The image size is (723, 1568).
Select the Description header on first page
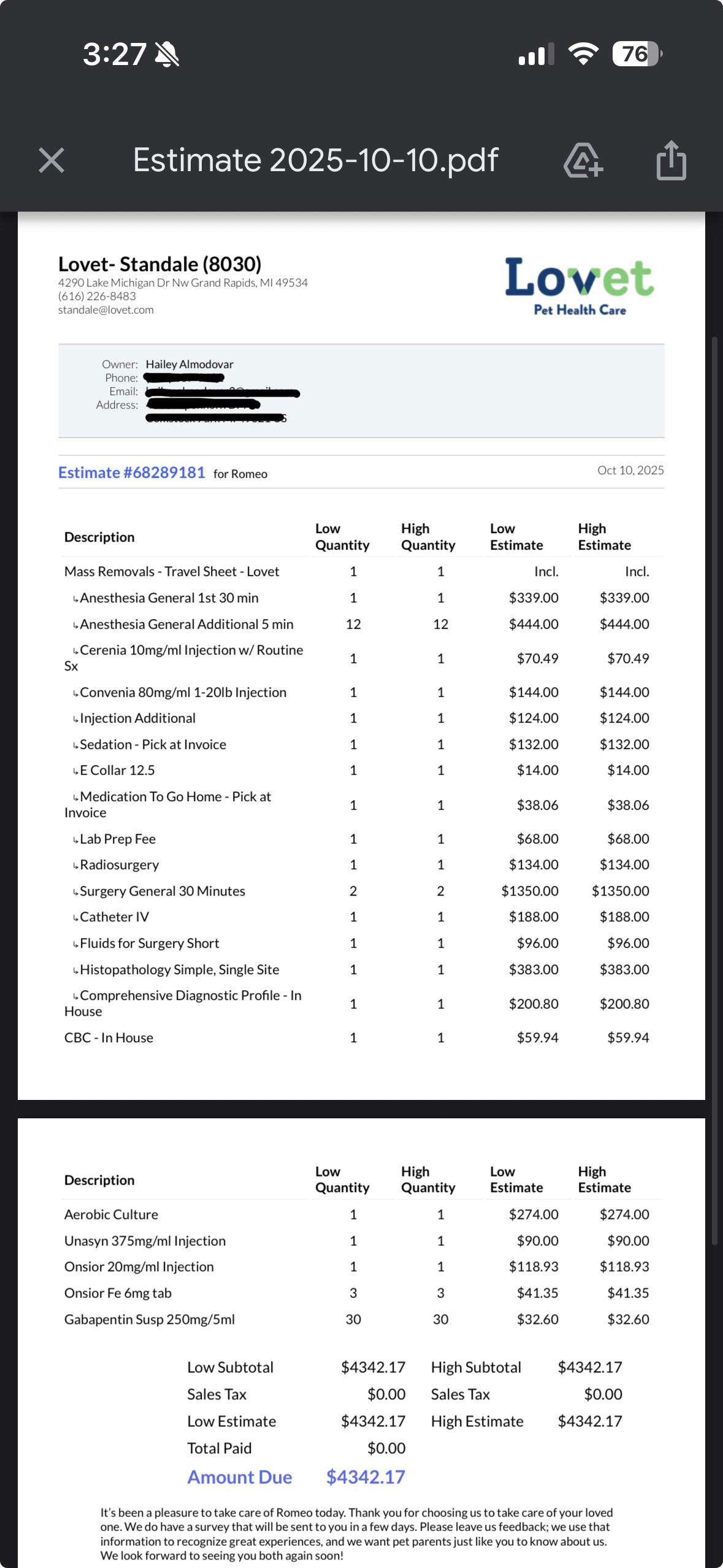pyautogui.click(x=99, y=537)
